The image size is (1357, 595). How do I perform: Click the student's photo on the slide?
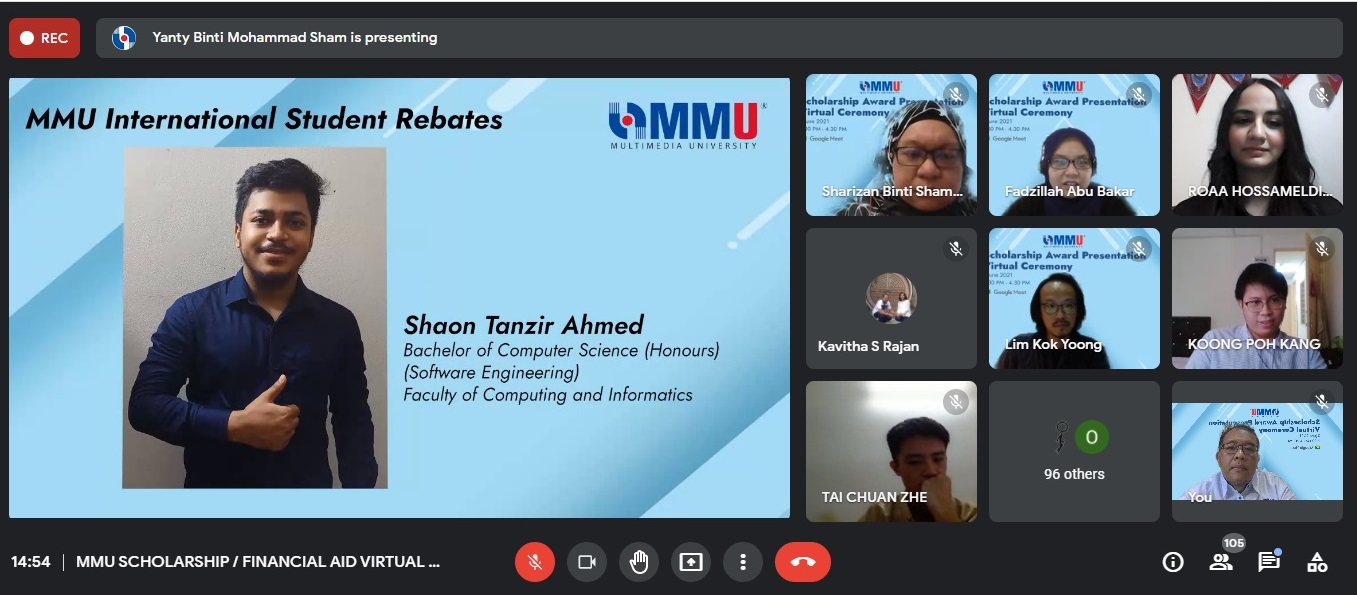tap(255, 318)
